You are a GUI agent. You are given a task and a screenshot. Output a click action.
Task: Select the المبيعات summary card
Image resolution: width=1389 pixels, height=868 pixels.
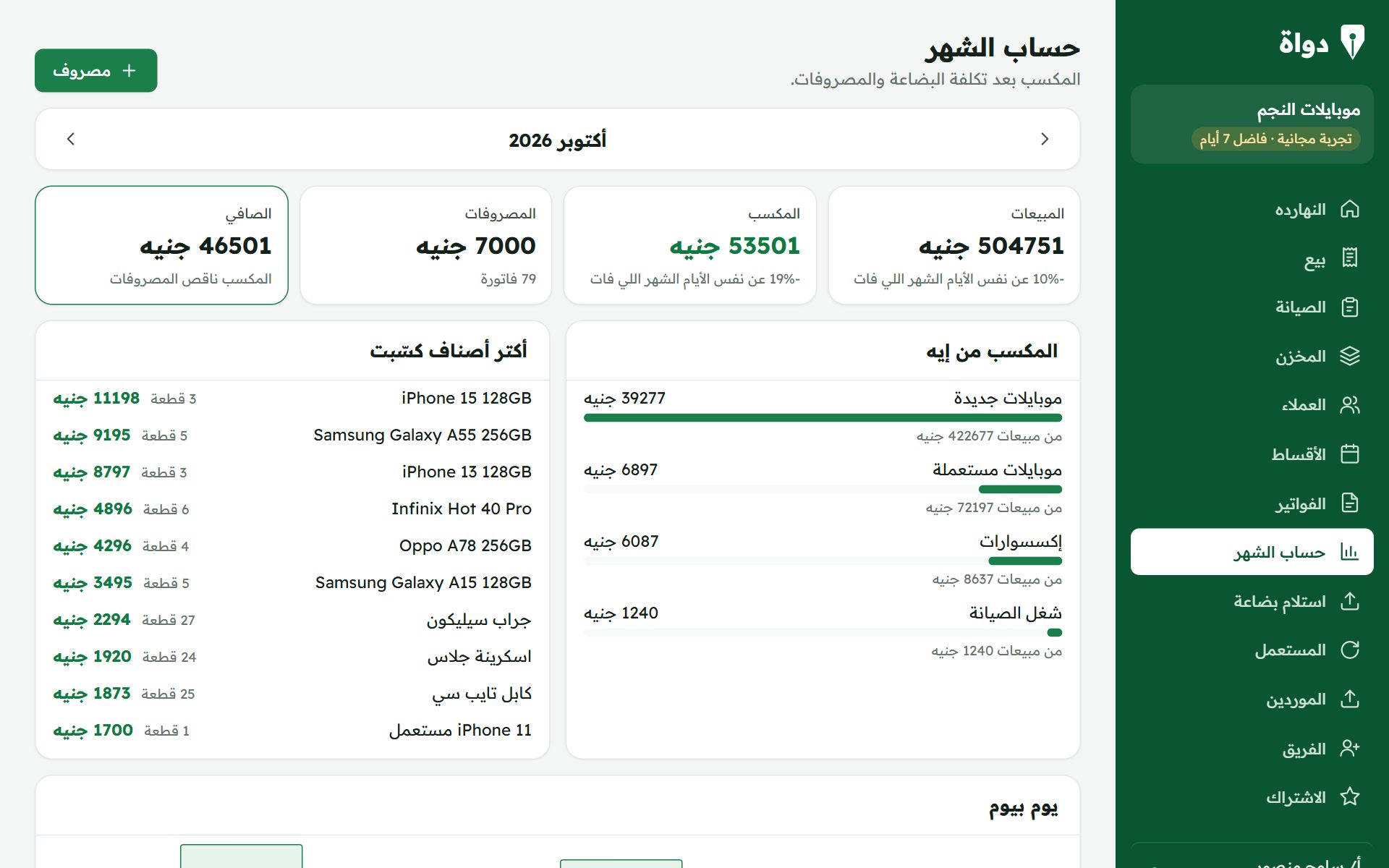pyautogui.click(x=954, y=245)
